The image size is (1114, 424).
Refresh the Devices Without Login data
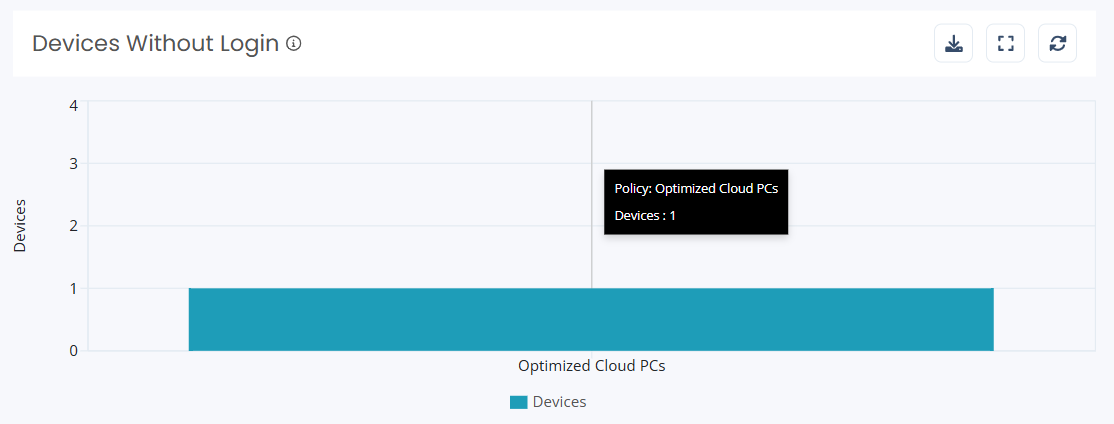click(1058, 43)
